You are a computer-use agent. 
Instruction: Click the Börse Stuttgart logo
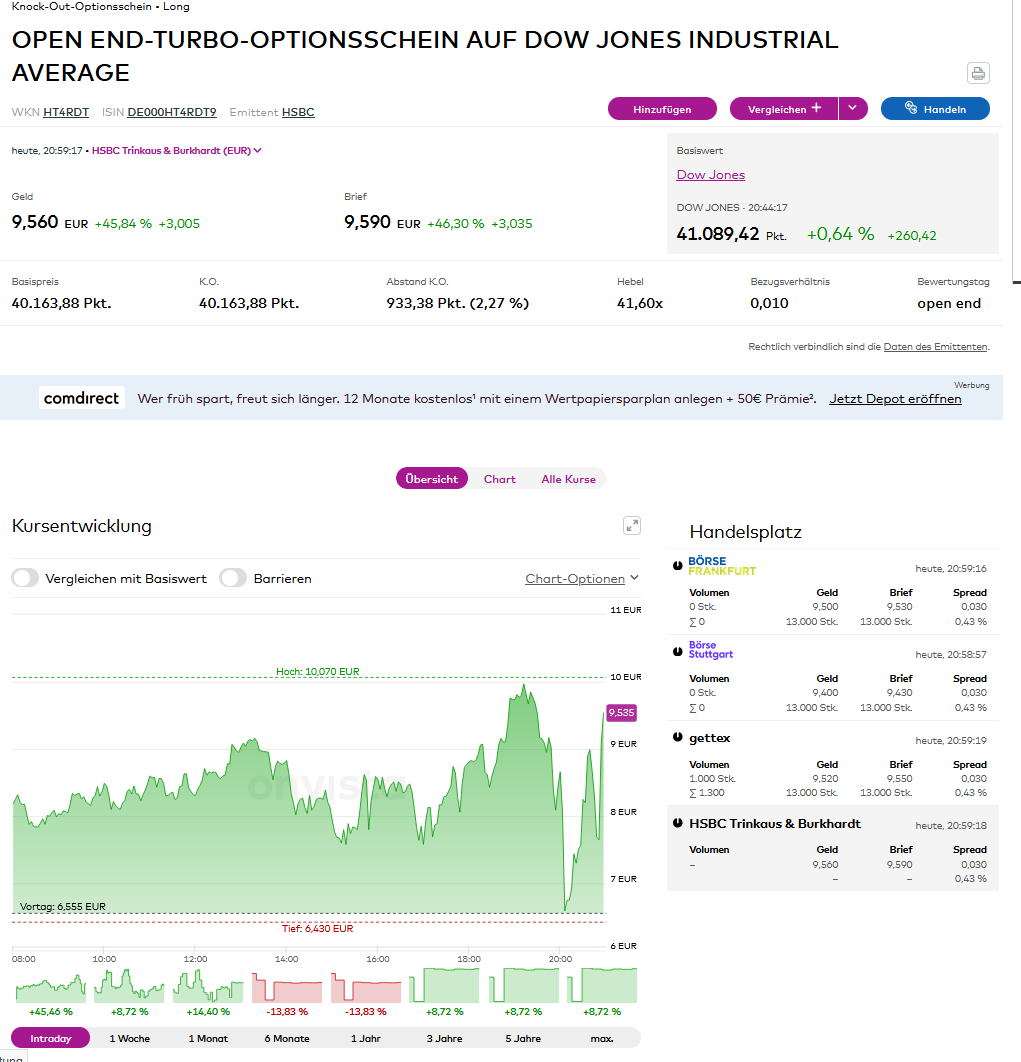(711, 650)
